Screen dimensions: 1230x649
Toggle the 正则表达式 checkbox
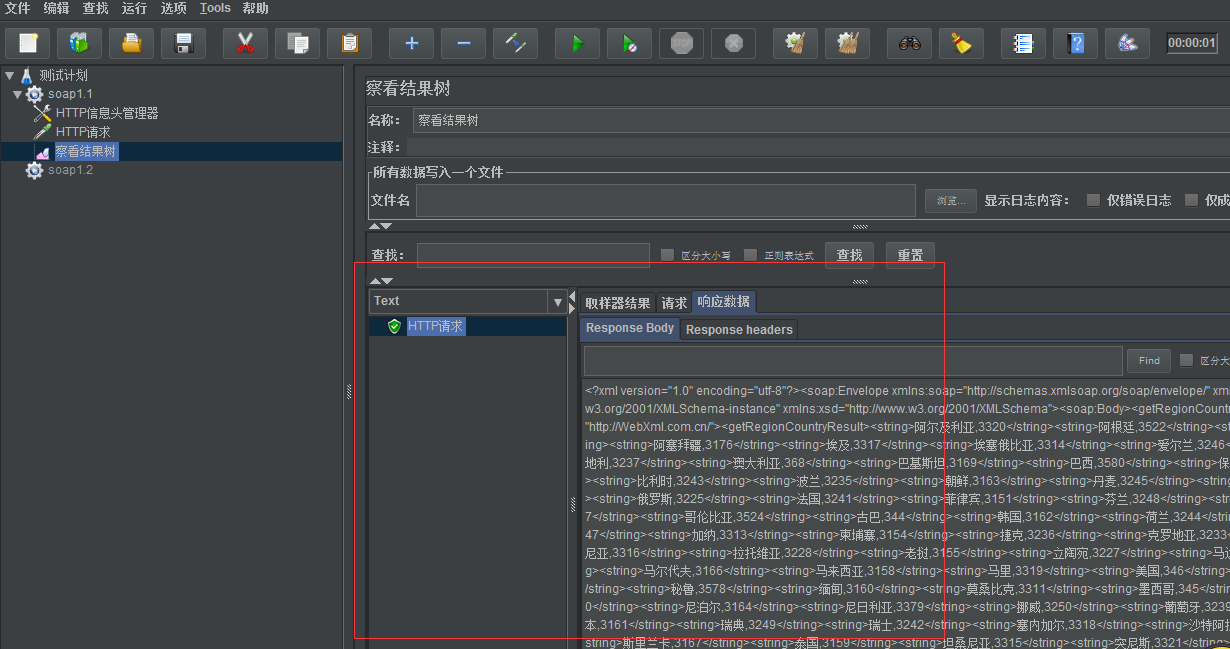click(x=750, y=255)
